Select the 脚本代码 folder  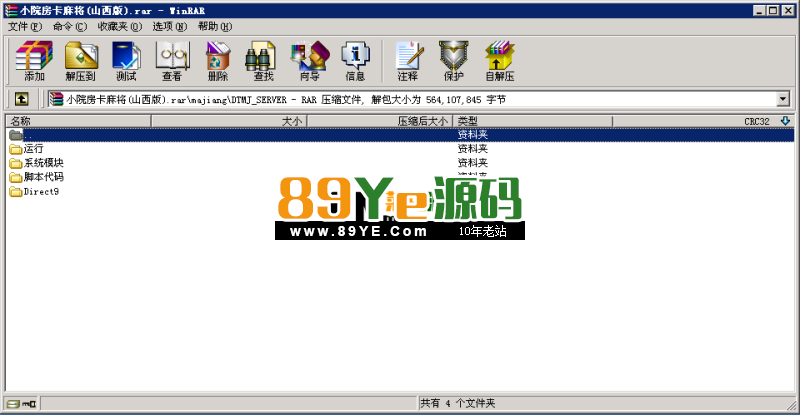tap(37, 177)
